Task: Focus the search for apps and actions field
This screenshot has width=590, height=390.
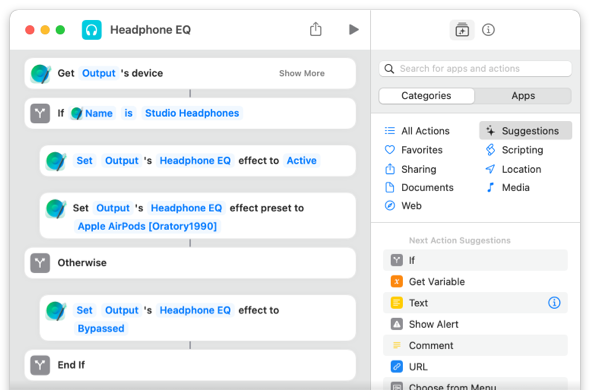Action: coord(475,69)
